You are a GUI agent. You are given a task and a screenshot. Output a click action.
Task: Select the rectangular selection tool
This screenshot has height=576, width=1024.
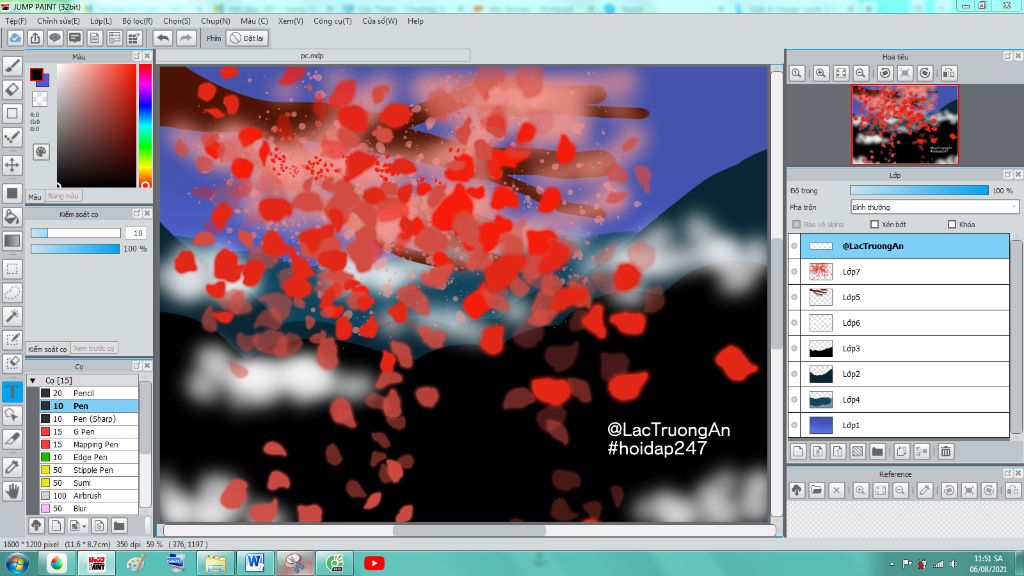tap(12, 269)
